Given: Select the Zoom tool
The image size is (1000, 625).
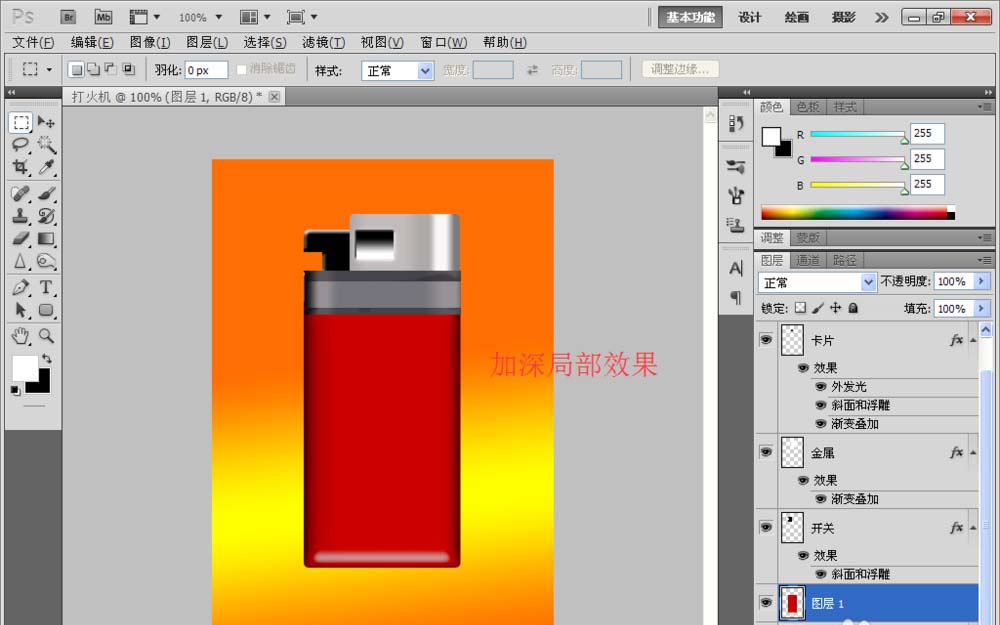Looking at the screenshot, I should pyautogui.click(x=45, y=335).
